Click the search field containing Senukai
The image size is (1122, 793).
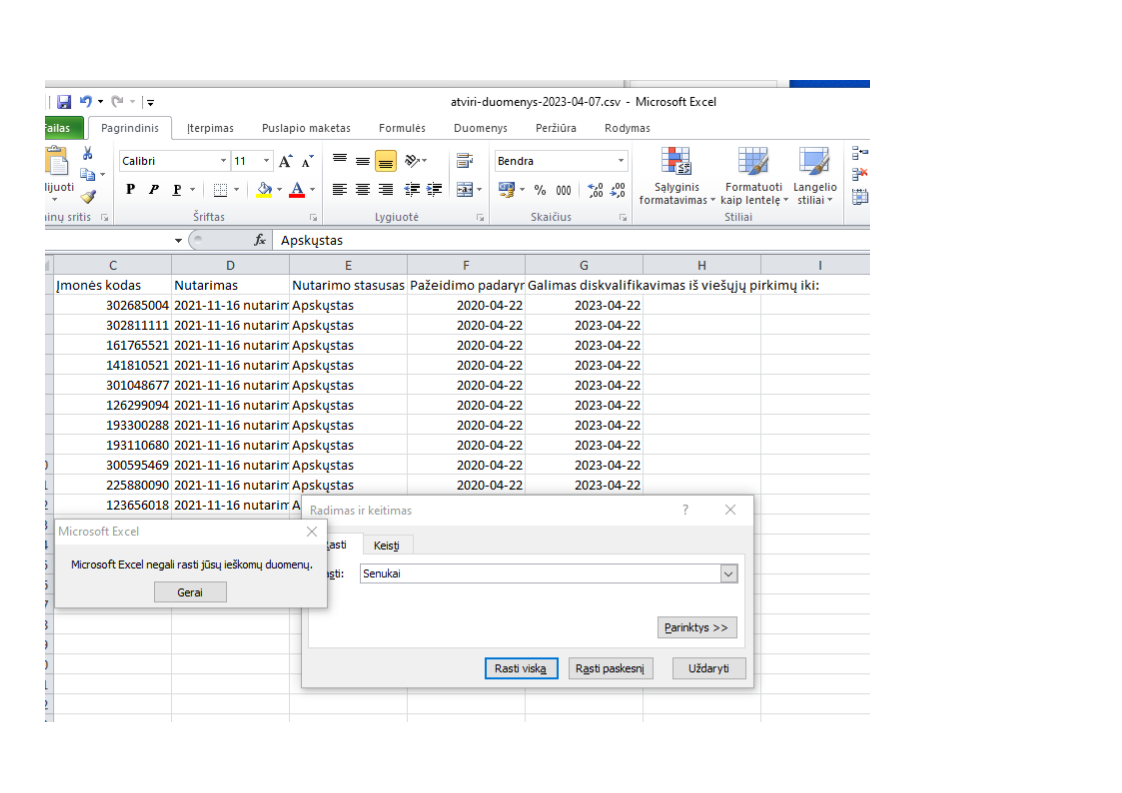tap(538, 574)
